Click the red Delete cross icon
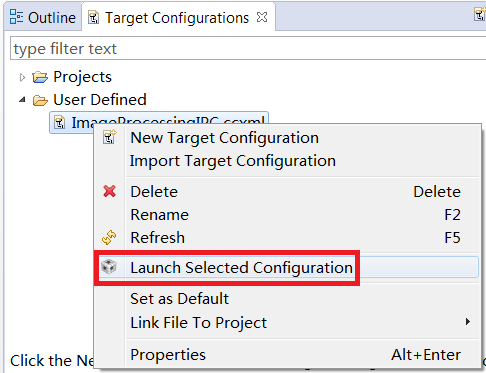The height and width of the screenshot is (373, 486). click(x=109, y=191)
